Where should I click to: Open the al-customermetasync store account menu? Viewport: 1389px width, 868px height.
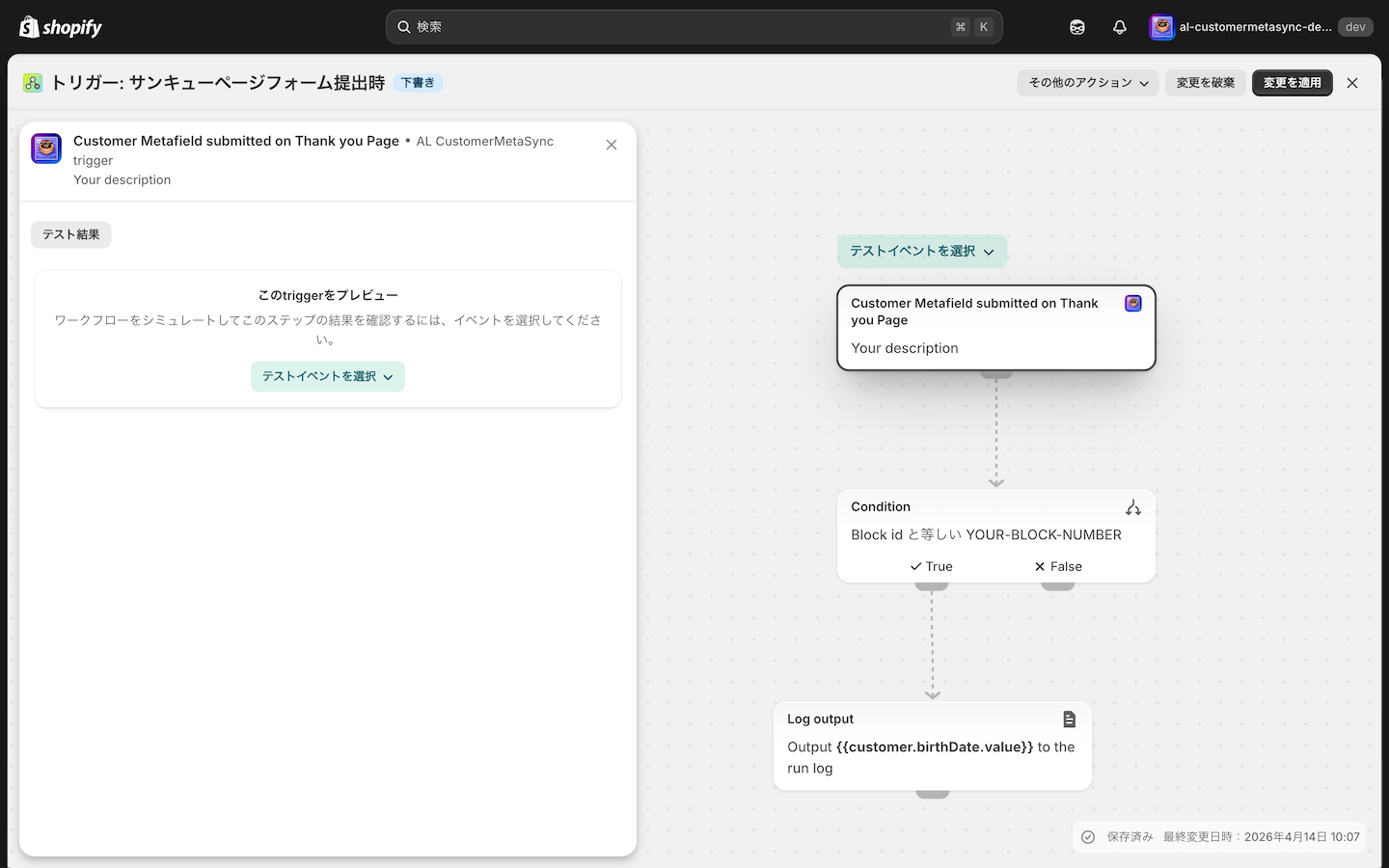click(x=1261, y=27)
